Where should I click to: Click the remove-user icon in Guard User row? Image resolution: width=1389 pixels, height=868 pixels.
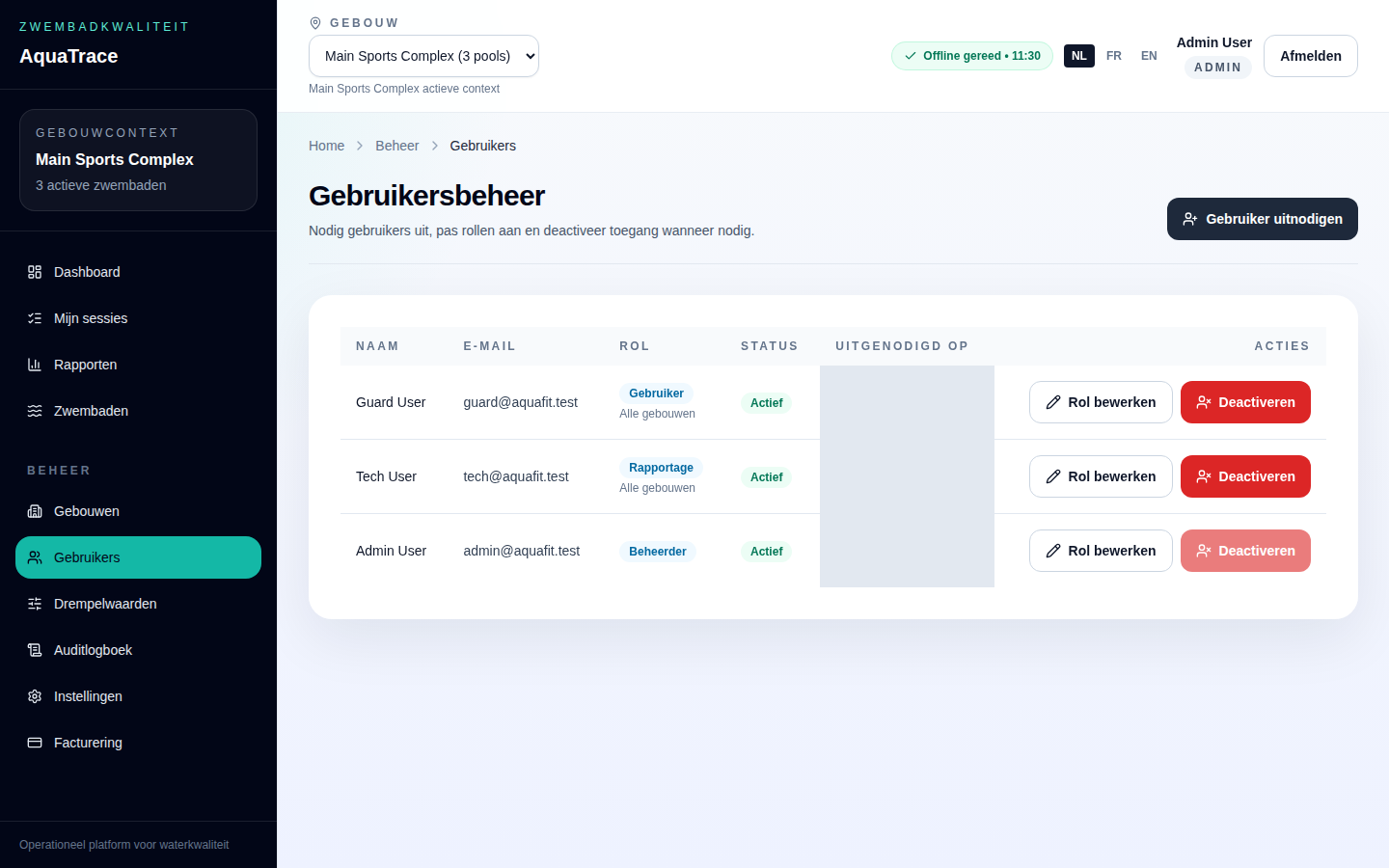[1204, 402]
